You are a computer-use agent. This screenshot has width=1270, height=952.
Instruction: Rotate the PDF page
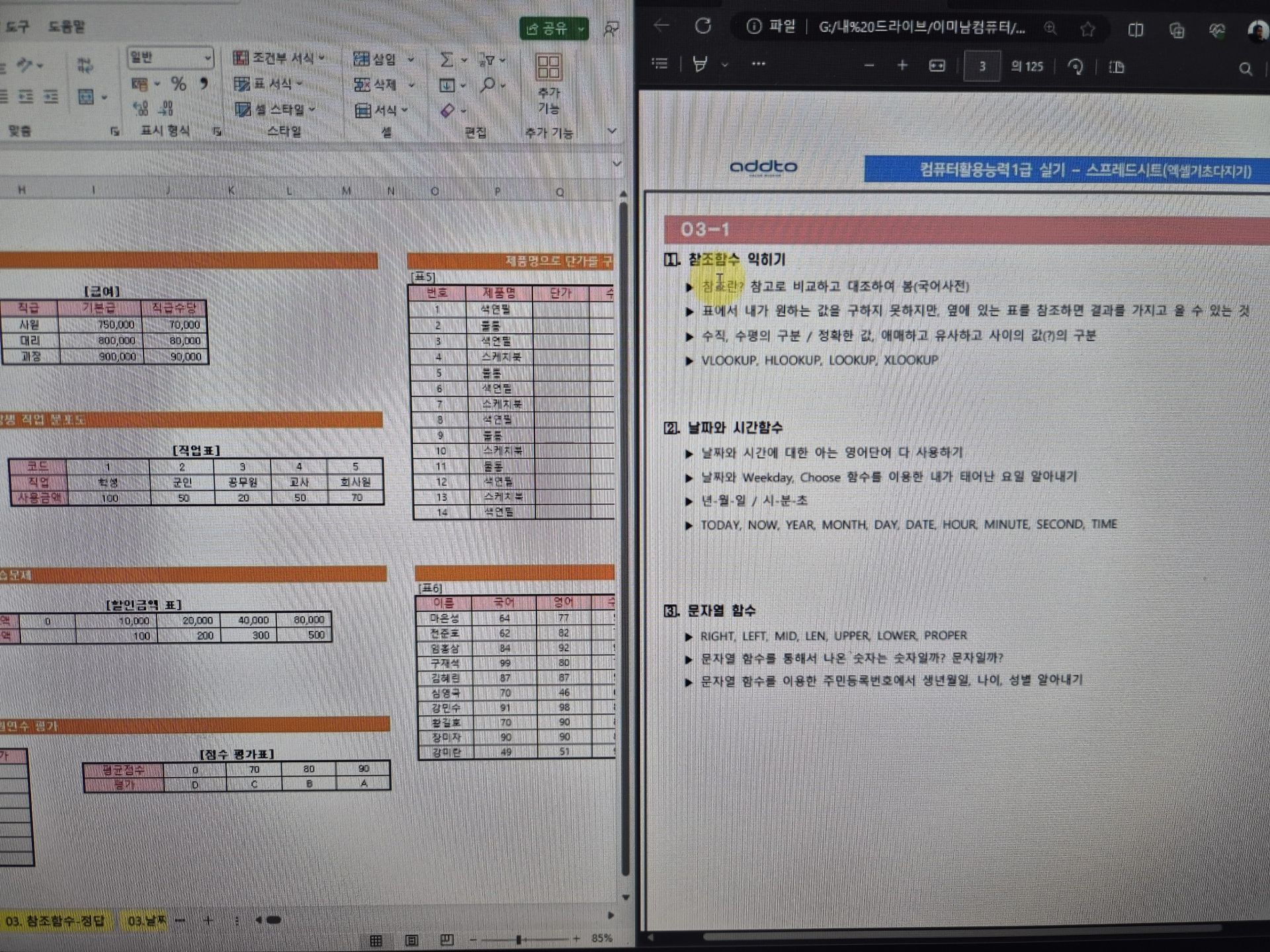click(x=1076, y=67)
